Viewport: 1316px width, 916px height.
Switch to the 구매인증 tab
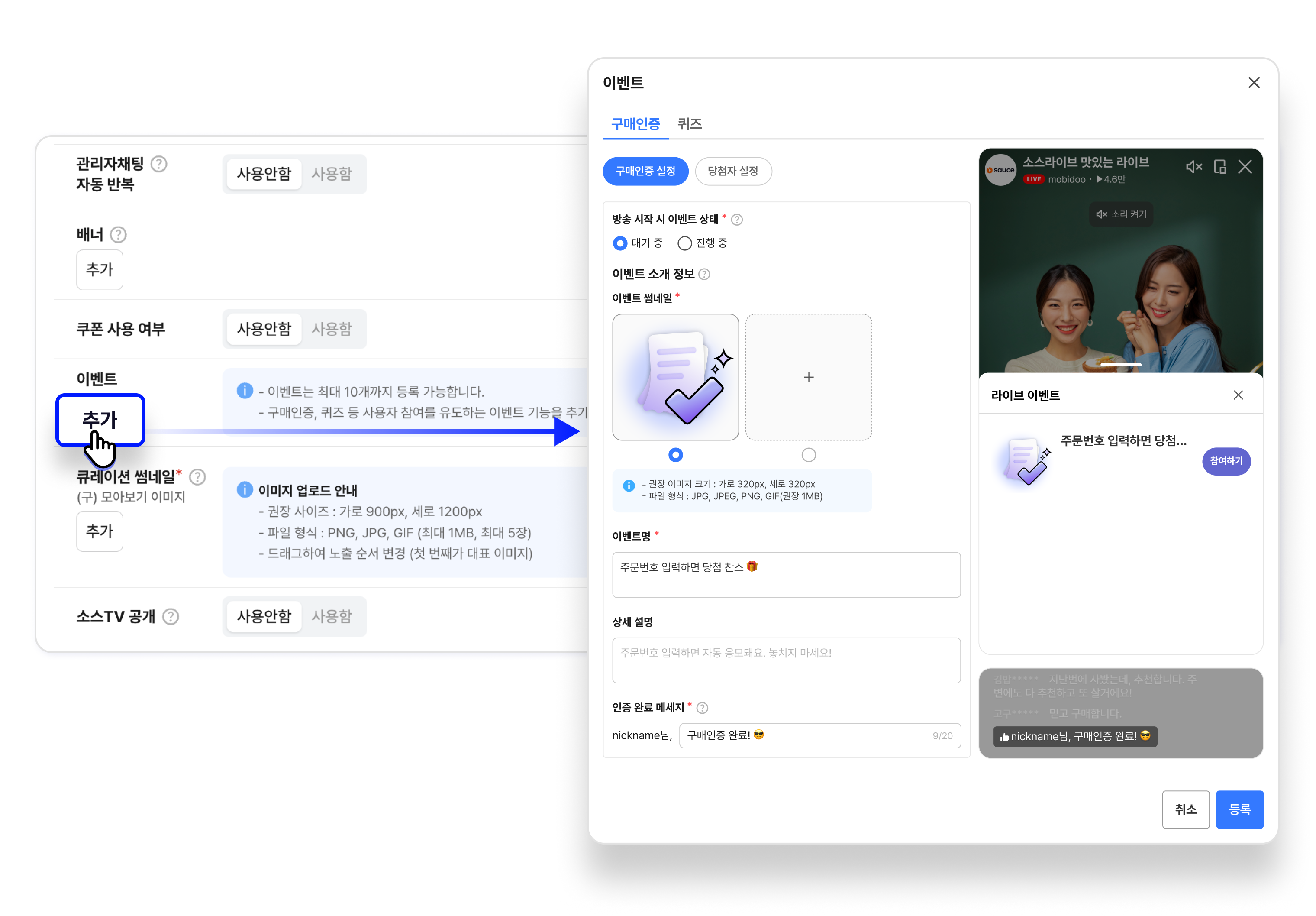[x=635, y=124]
